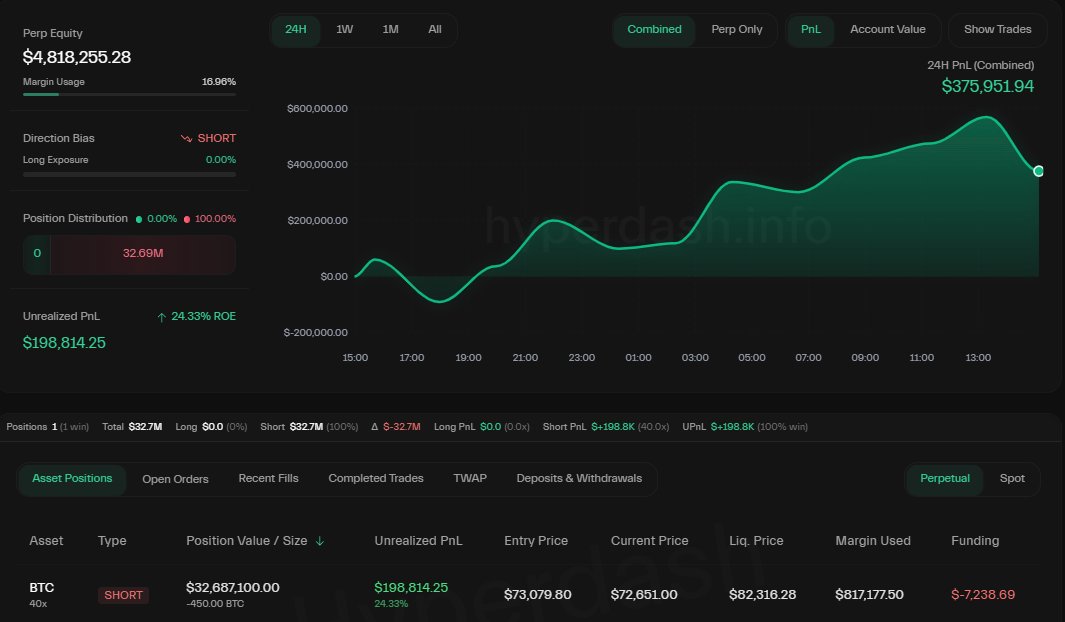
Task: Show the Account Value chart
Action: (x=888, y=29)
